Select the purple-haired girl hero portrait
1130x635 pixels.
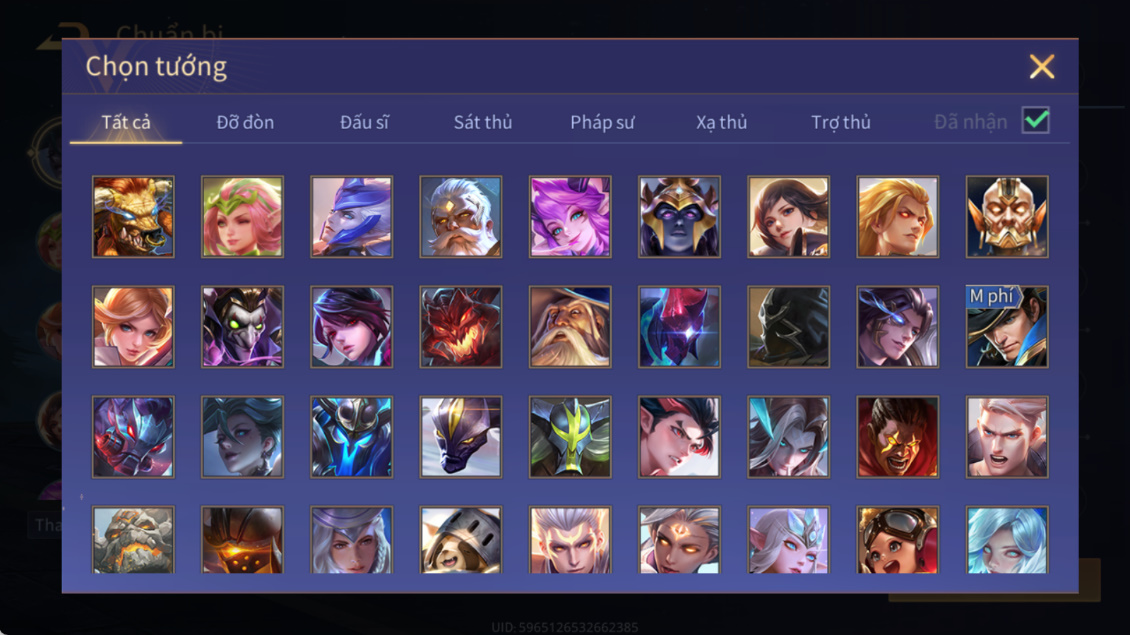point(570,217)
